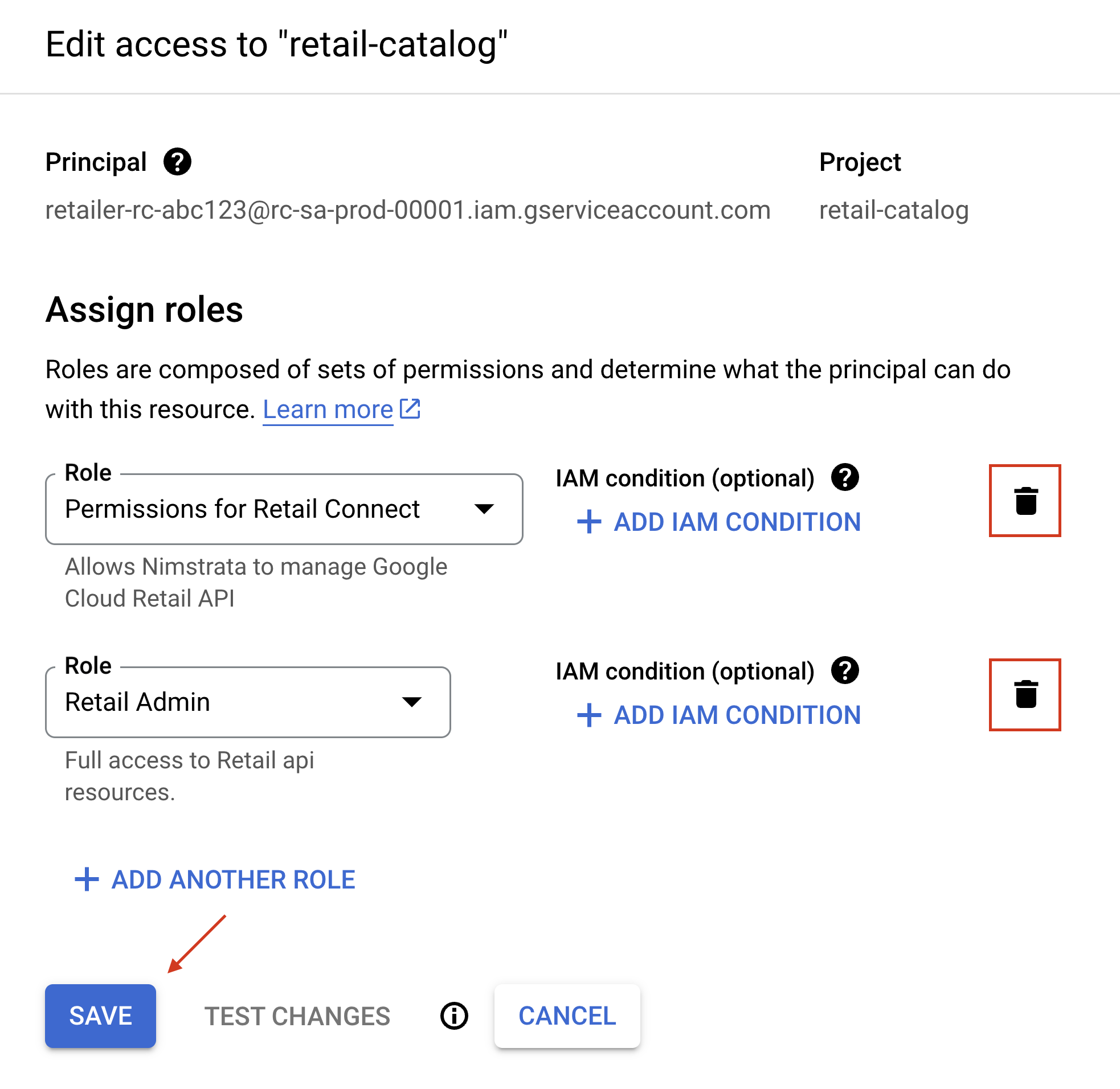Screen dimensions: 1120x1089
Task: Delete the Retail Admin role
Action: pos(1024,694)
